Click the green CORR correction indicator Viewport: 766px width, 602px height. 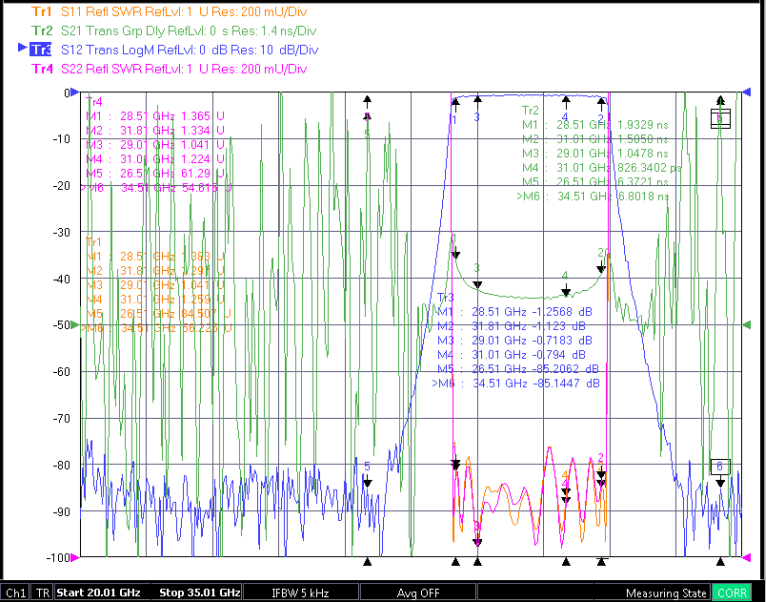[732, 593]
